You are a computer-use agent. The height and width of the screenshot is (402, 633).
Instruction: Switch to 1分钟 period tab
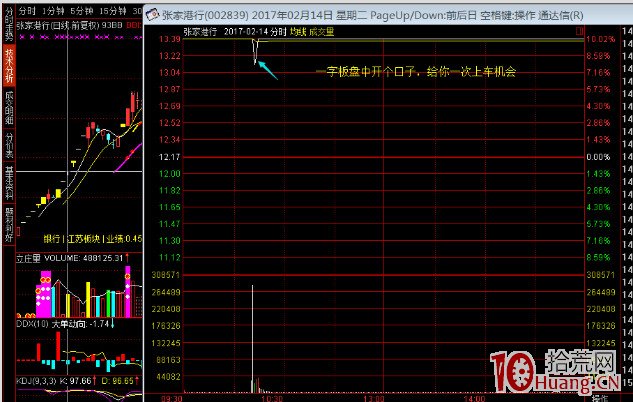[53, 11]
